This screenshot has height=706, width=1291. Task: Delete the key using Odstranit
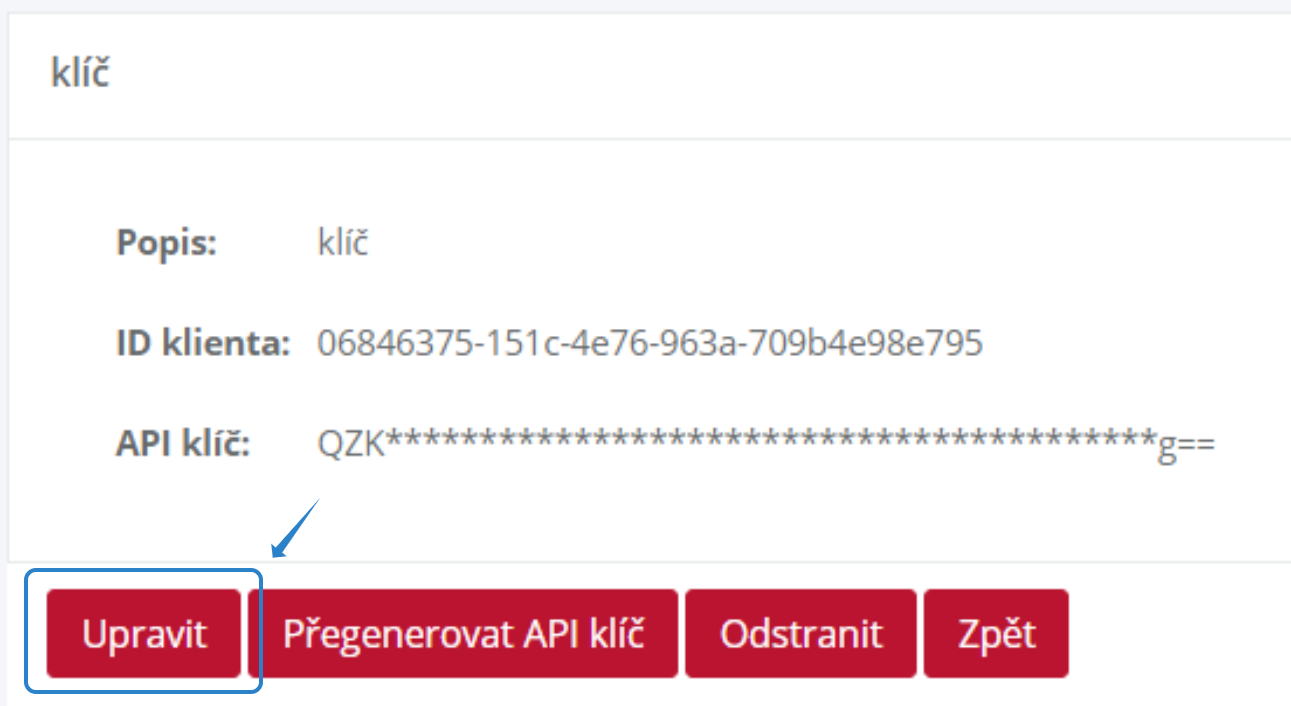[801, 633]
